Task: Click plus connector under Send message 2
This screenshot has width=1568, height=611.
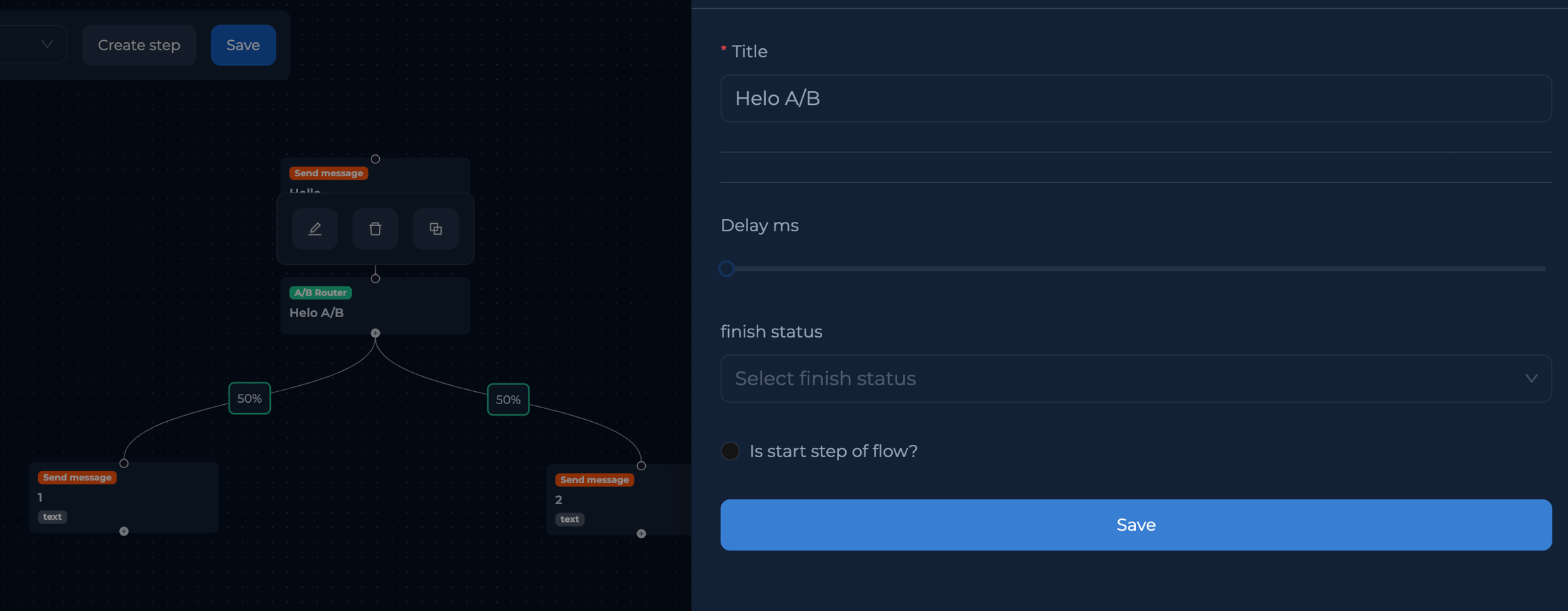Action: tap(641, 534)
